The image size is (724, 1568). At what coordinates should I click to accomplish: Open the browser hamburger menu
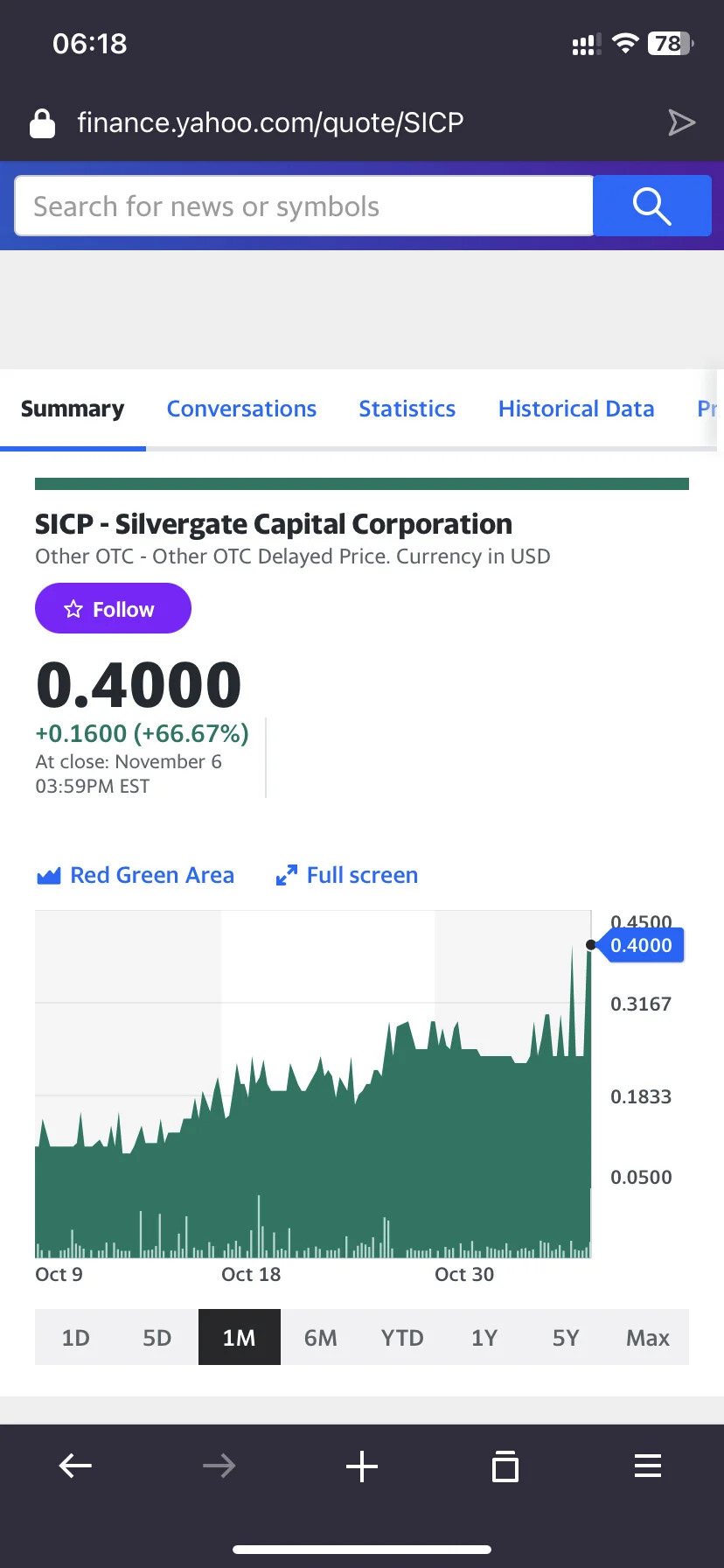[648, 1466]
